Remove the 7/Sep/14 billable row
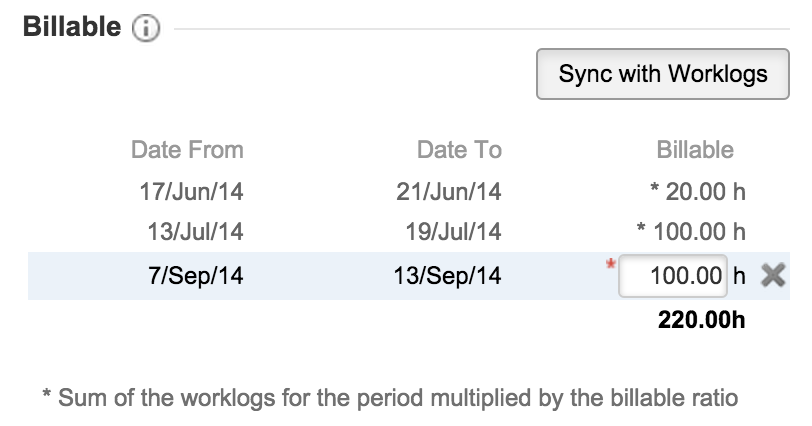 [x=772, y=276]
